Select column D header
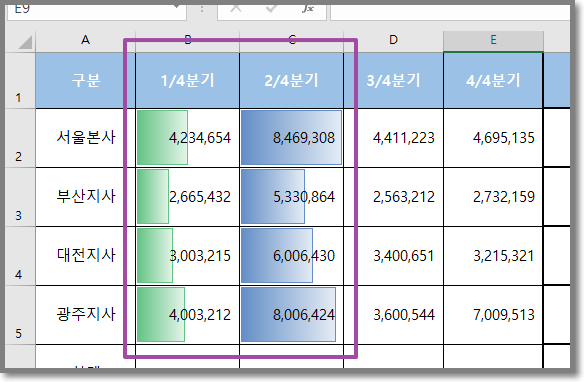Image resolution: width=584 pixels, height=382 pixels. pos(393,41)
